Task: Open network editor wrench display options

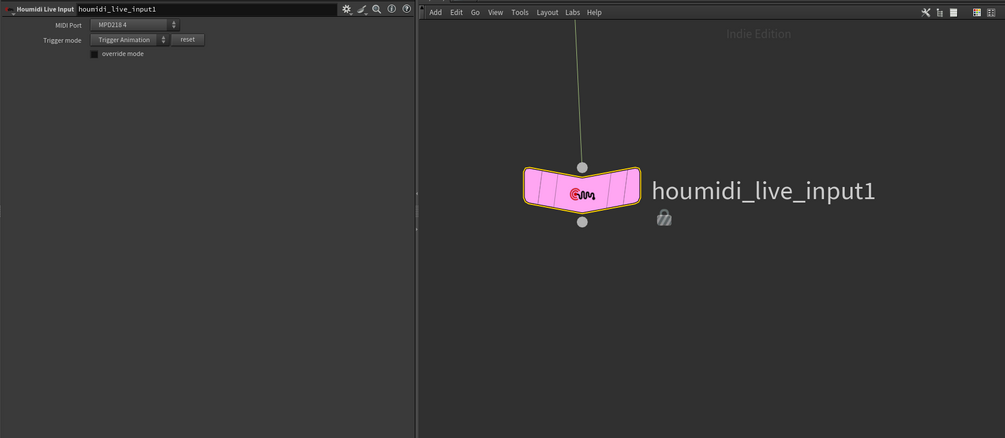Action: [x=926, y=12]
